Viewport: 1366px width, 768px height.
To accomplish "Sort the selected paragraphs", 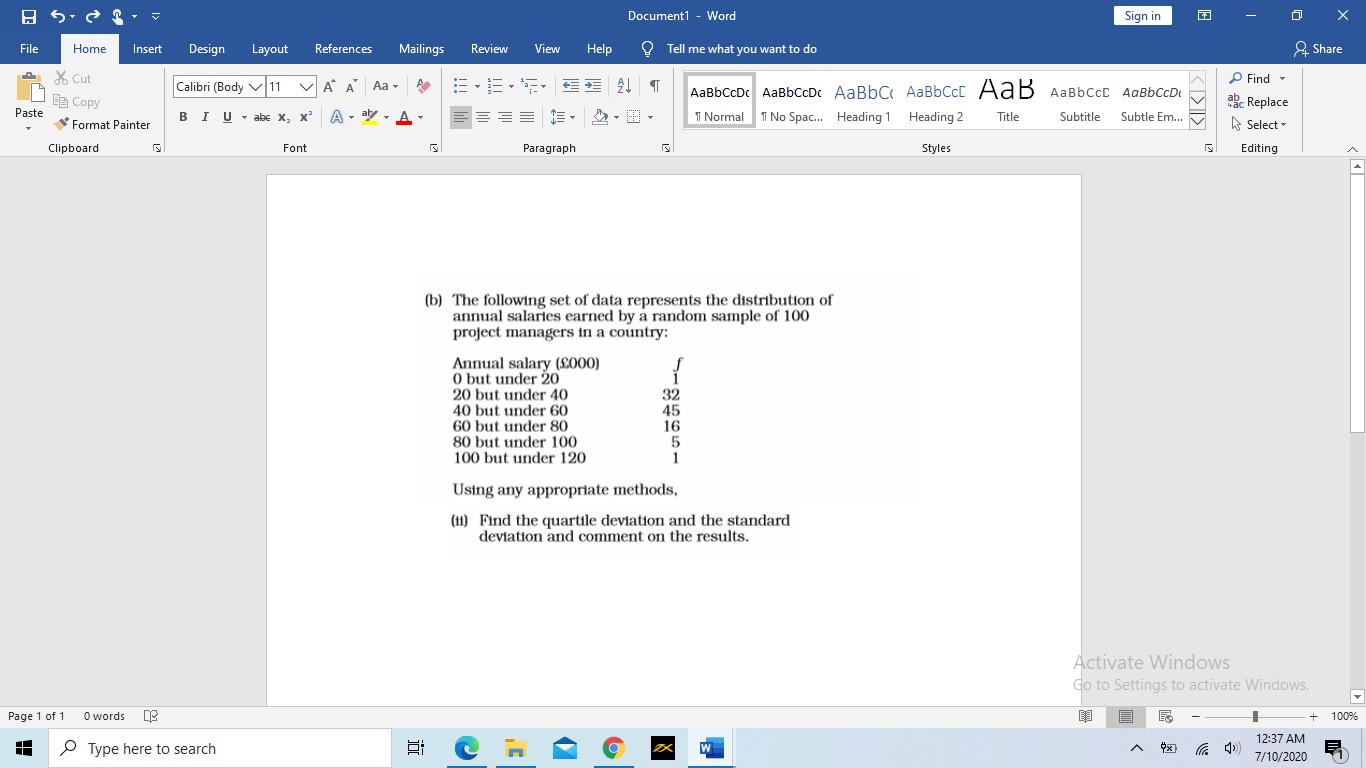I will [x=623, y=86].
